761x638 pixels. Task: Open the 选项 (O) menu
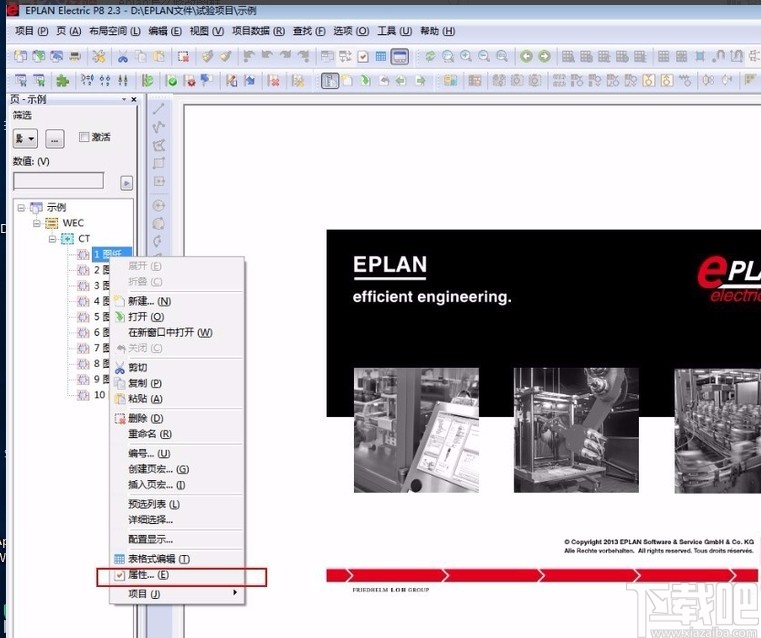(351, 31)
